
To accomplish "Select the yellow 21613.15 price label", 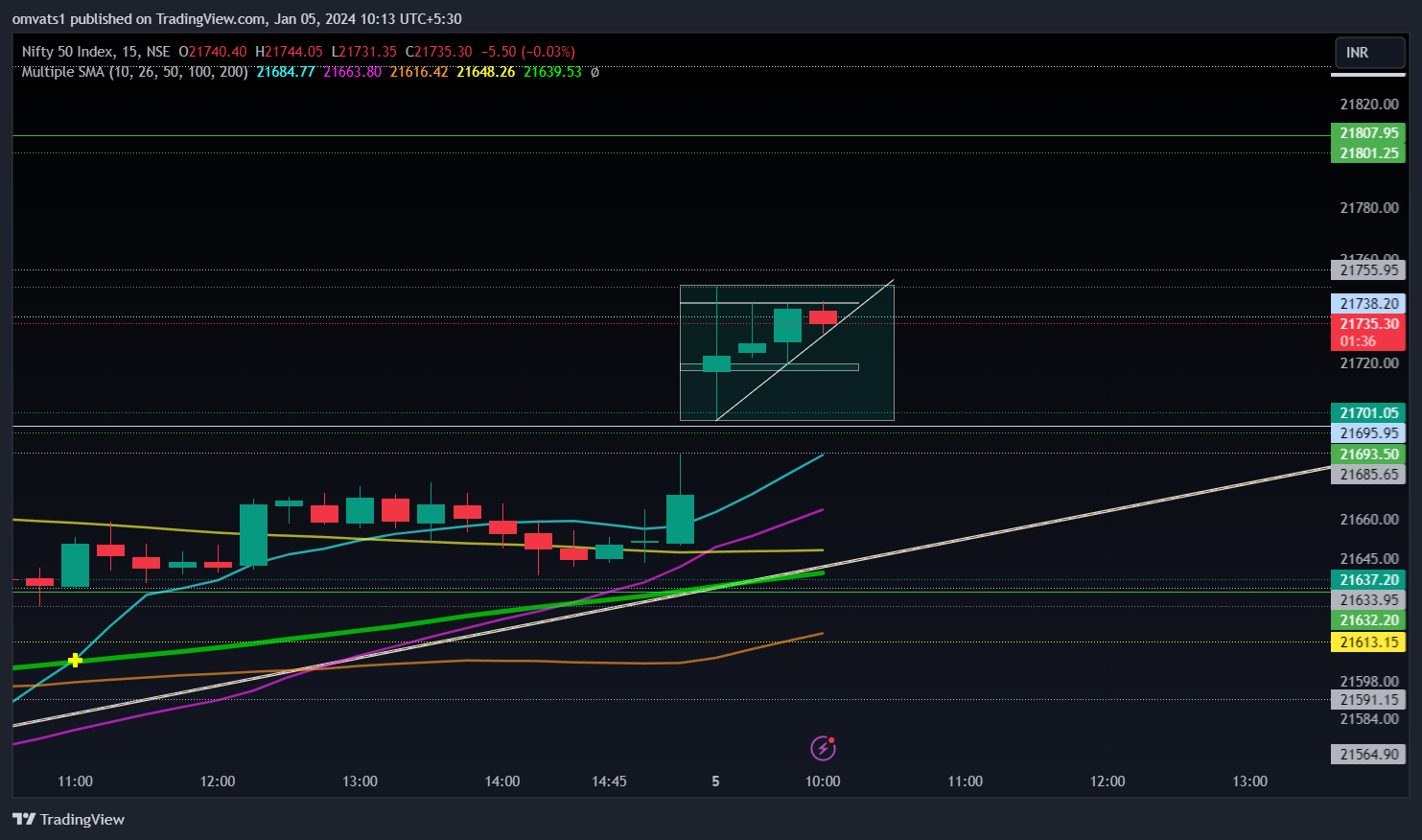I will (x=1368, y=642).
